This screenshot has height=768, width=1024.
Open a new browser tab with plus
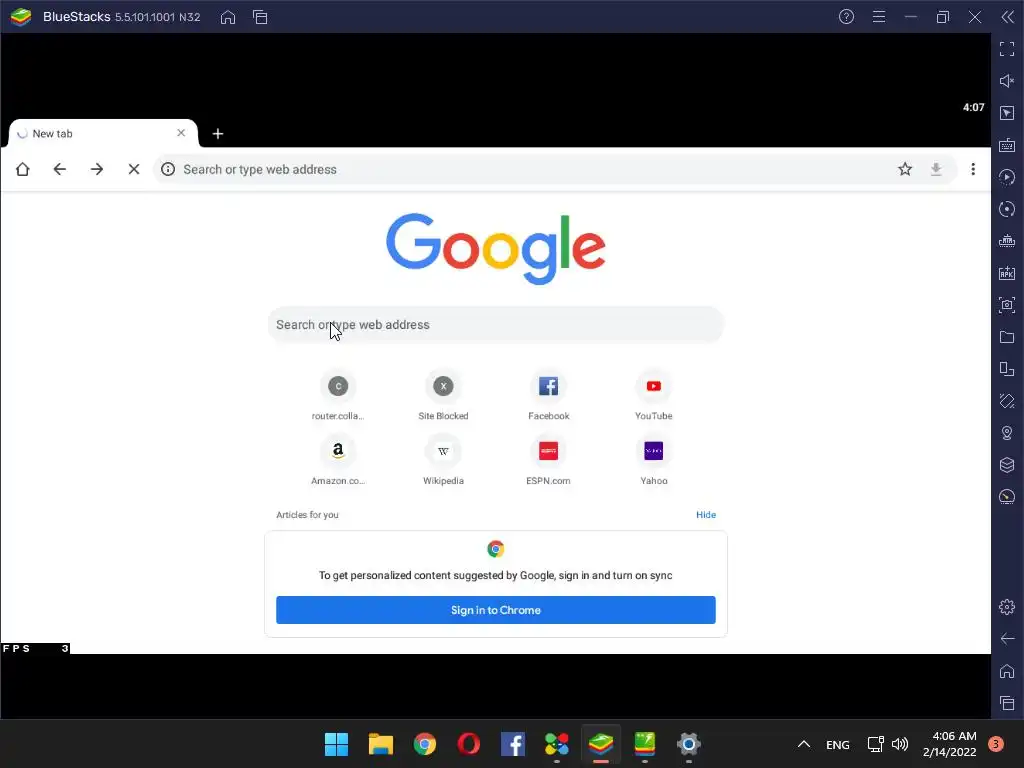pyautogui.click(x=218, y=134)
